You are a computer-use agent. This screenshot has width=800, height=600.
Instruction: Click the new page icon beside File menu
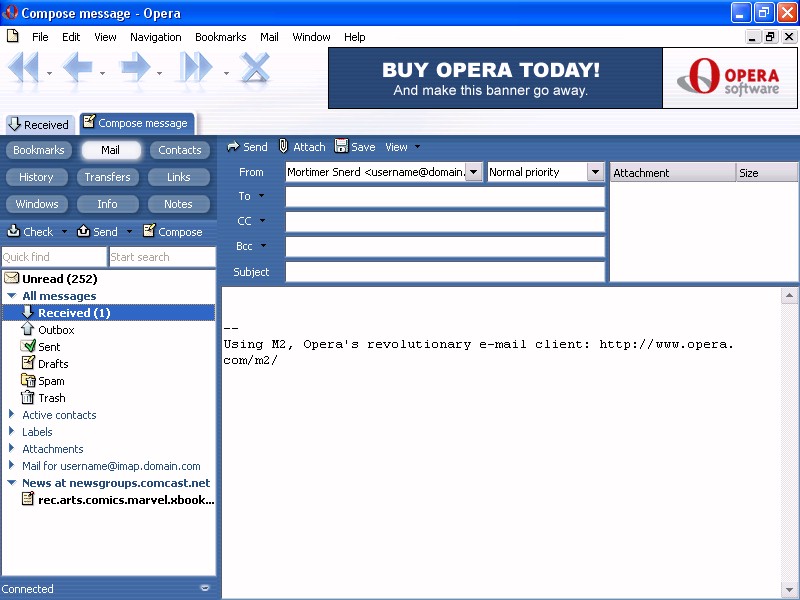pos(13,36)
